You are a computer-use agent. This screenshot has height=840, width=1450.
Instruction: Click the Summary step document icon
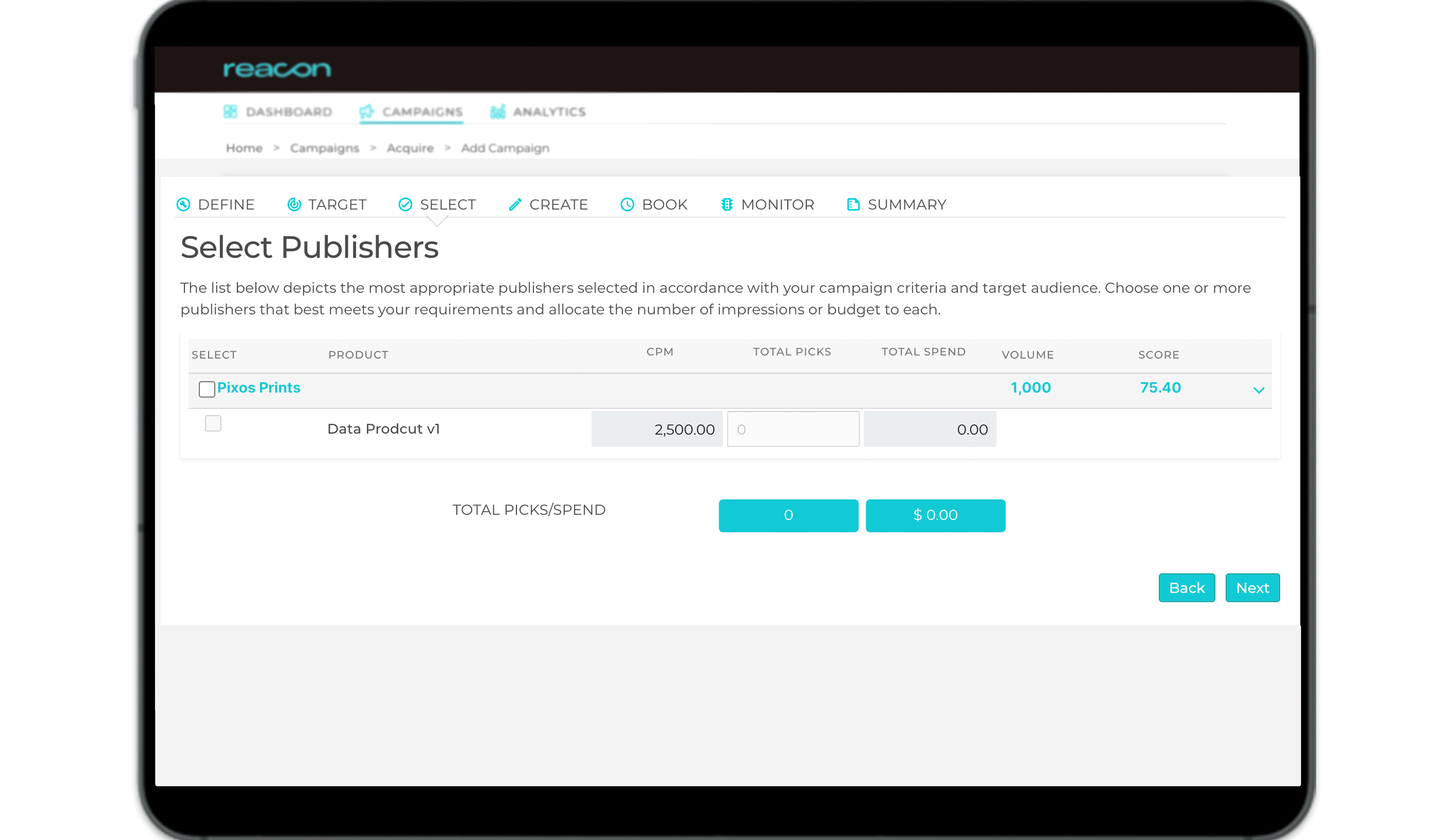(853, 205)
